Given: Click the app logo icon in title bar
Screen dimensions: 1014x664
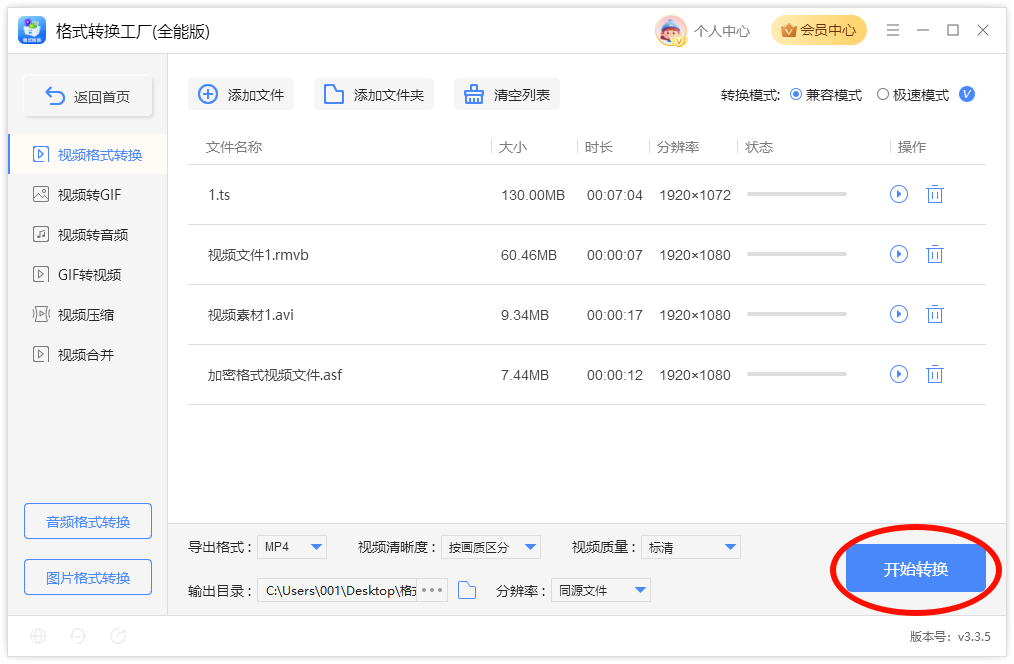Looking at the screenshot, I should coord(32,30).
